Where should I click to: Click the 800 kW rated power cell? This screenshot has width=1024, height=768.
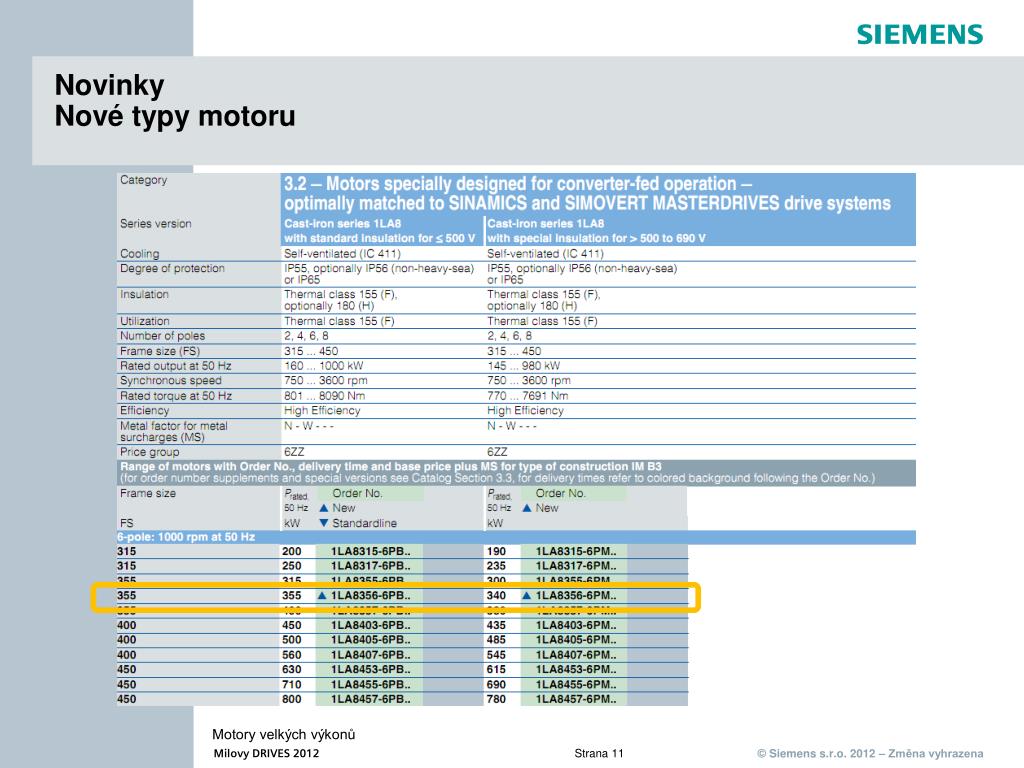pos(292,699)
